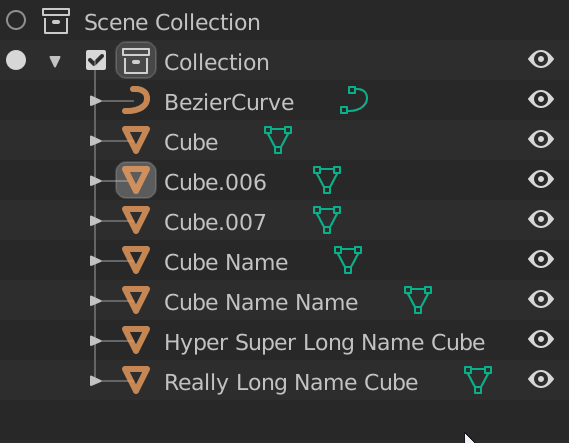The height and width of the screenshot is (443, 569).
Task: Select the green curve data icon beside BezierCurve
Action: (354, 100)
